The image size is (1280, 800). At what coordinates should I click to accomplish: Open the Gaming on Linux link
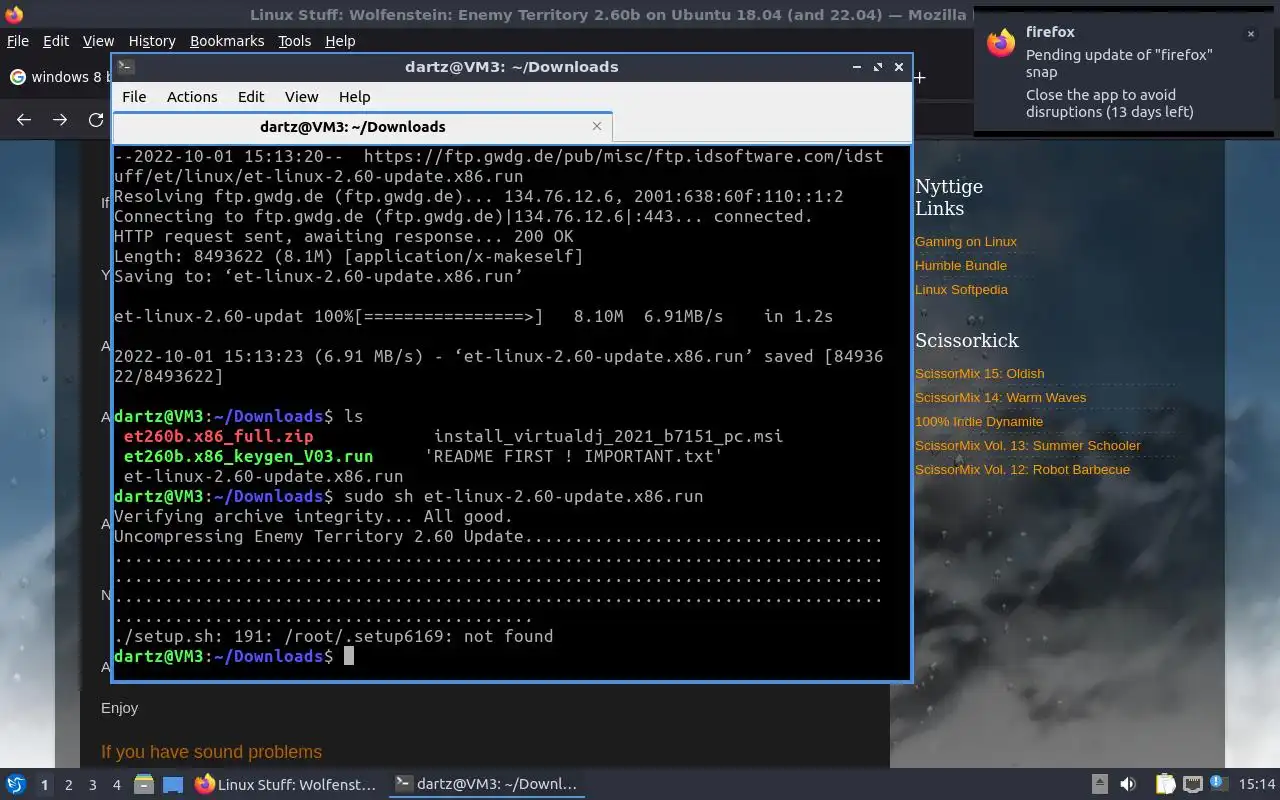point(966,242)
